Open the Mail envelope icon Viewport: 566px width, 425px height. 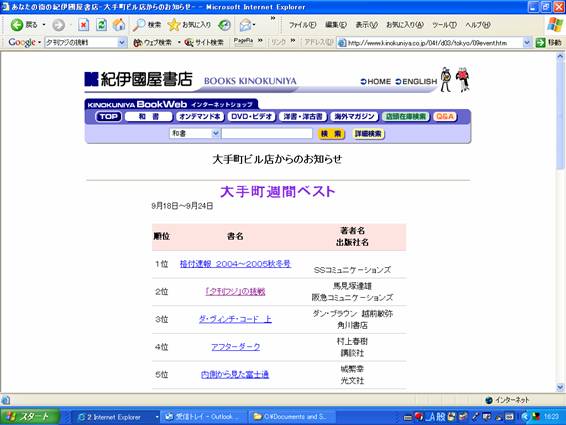point(245,25)
